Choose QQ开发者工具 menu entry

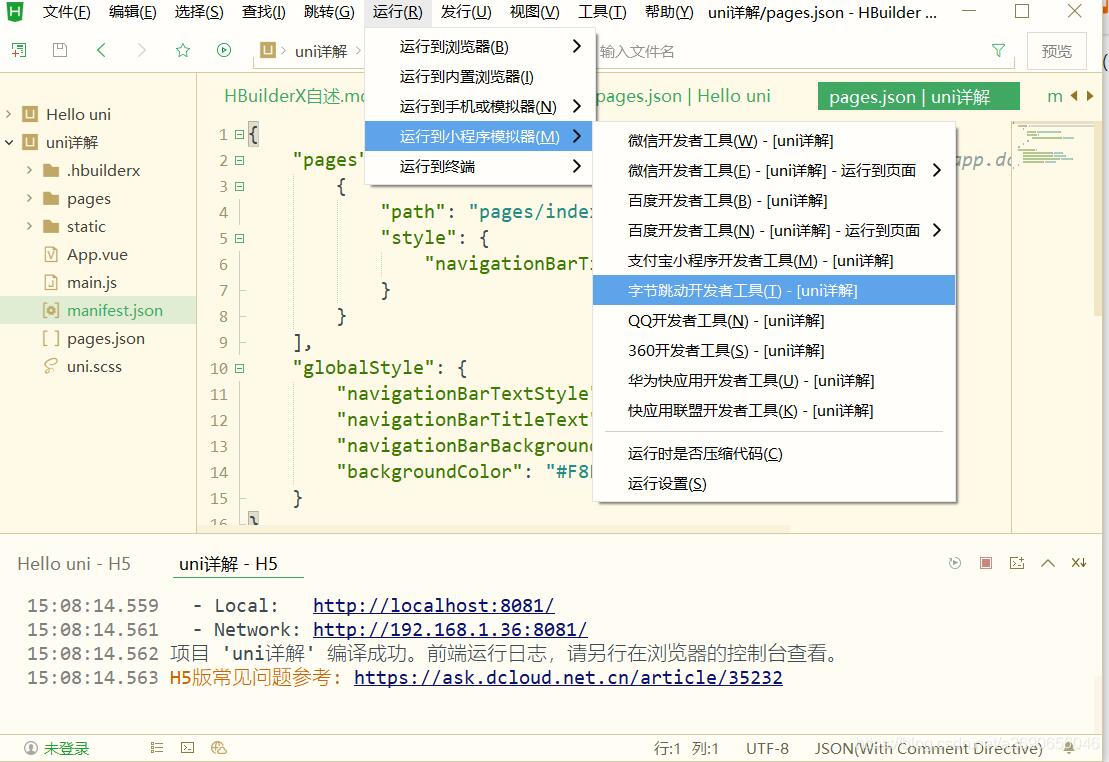pyautogui.click(x=774, y=321)
